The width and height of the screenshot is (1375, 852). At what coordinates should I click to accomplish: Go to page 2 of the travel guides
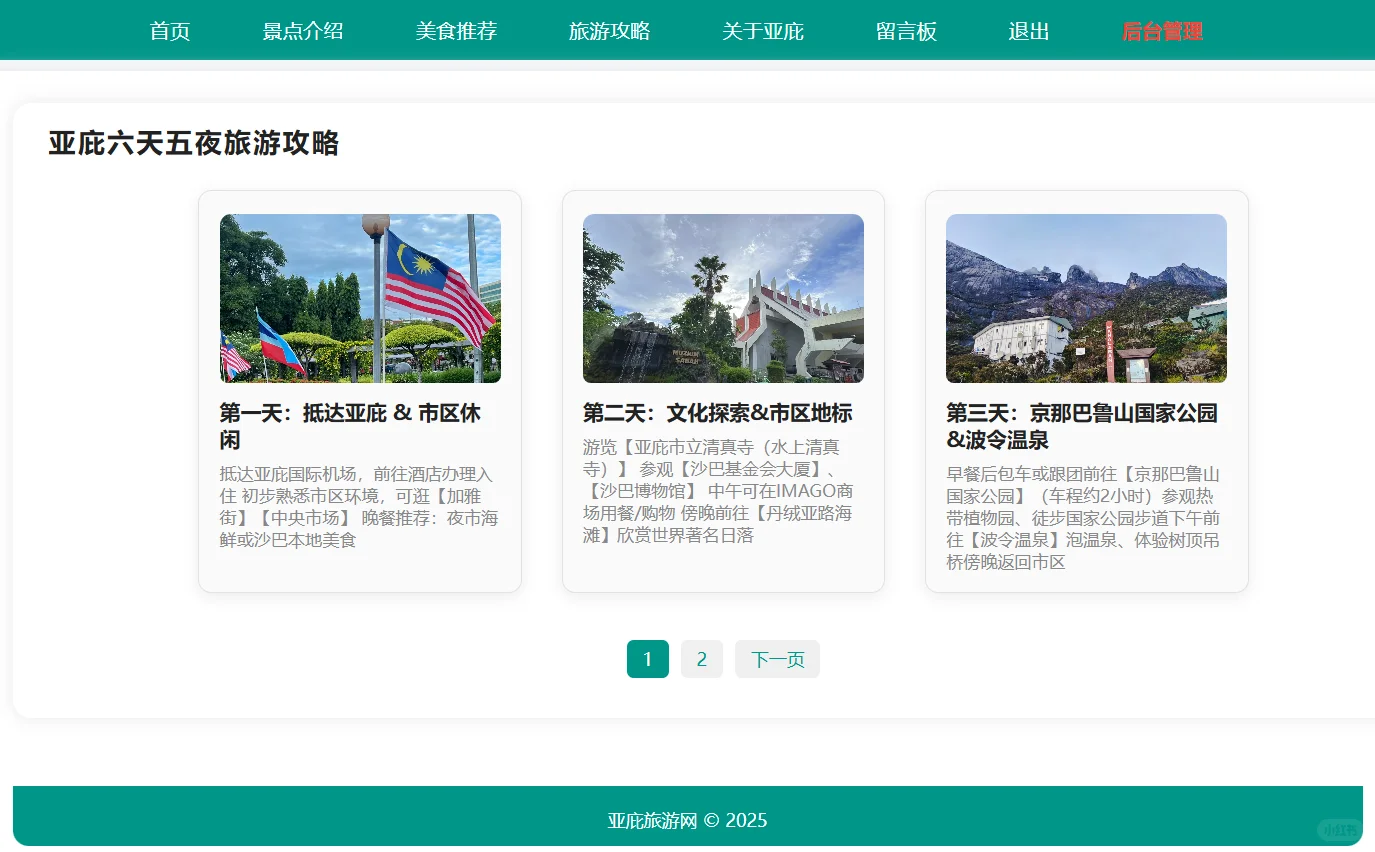pyautogui.click(x=702, y=659)
